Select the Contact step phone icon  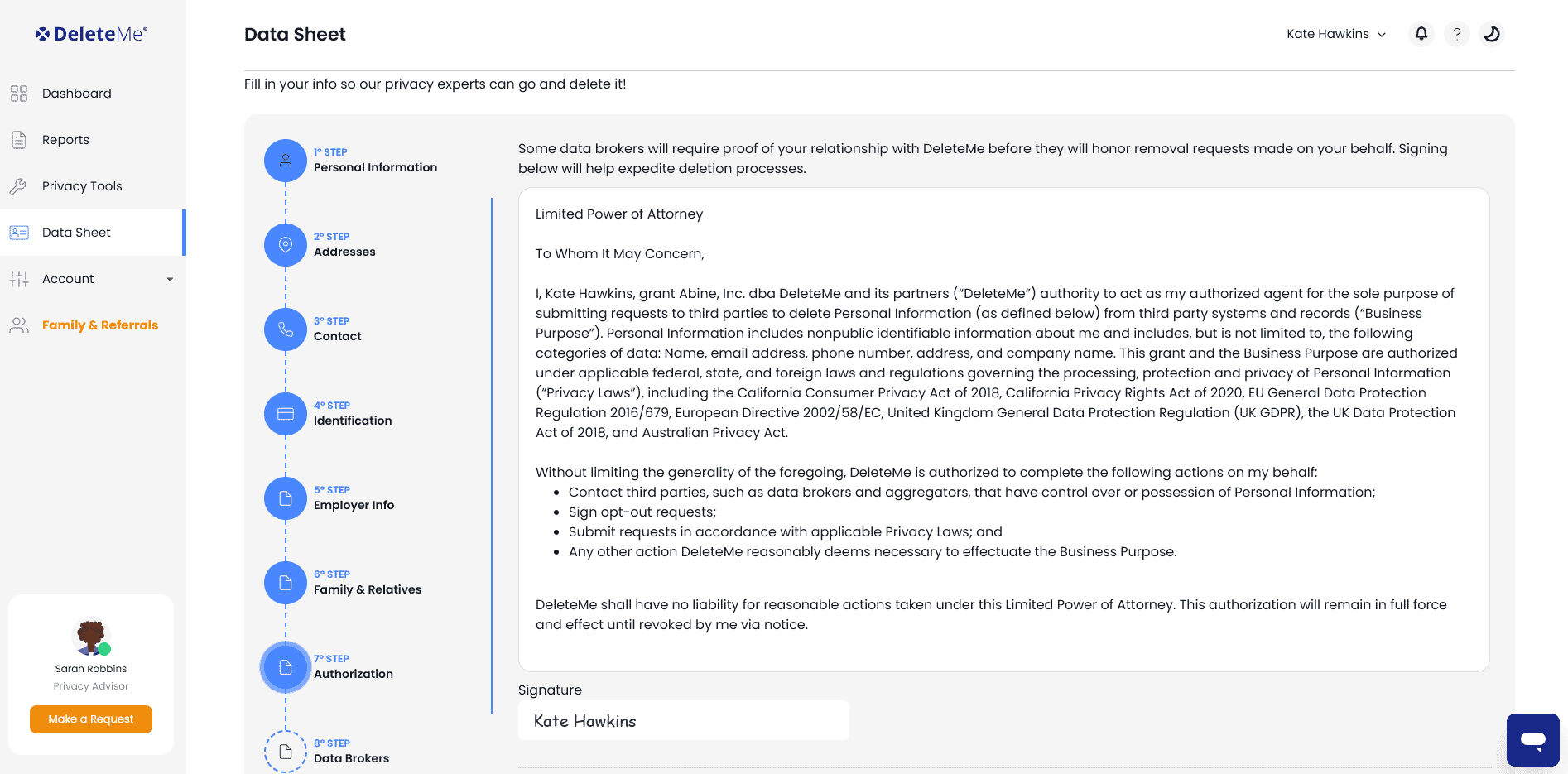(286, 329)
